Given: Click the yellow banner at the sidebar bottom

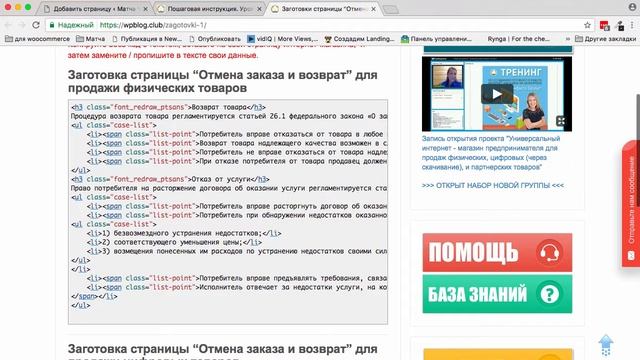Looking at the screenshot, I should point(498,354).
